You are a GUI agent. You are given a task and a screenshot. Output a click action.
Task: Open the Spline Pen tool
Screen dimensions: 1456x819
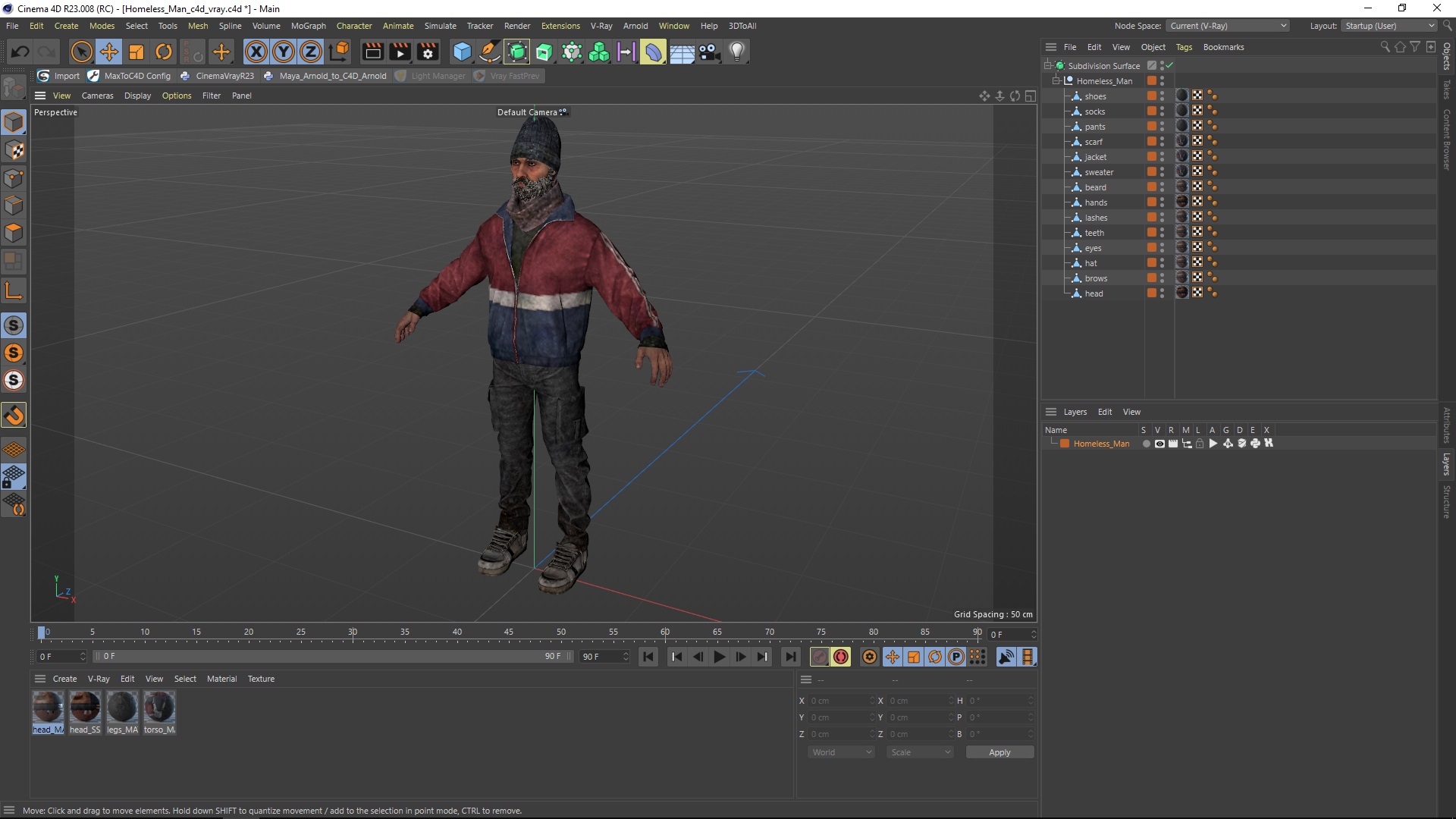[490, 52]
